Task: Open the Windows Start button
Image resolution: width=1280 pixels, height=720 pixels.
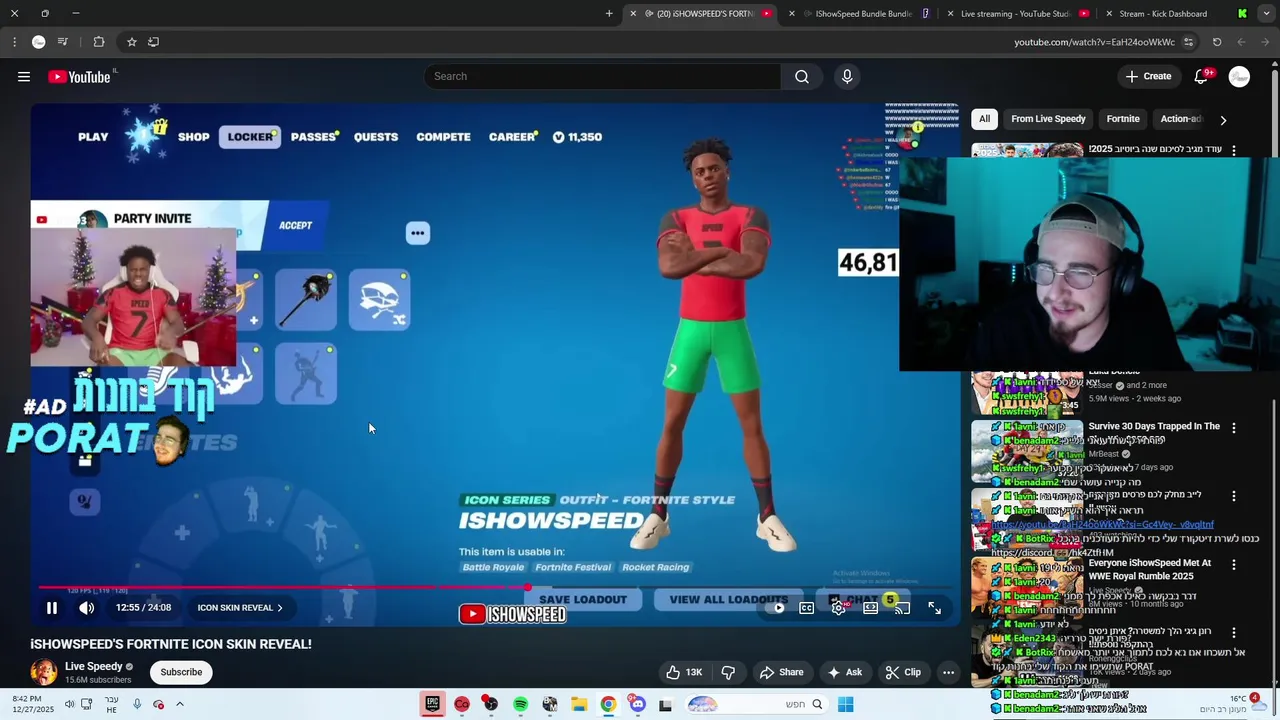Action: tap(845, 704)
